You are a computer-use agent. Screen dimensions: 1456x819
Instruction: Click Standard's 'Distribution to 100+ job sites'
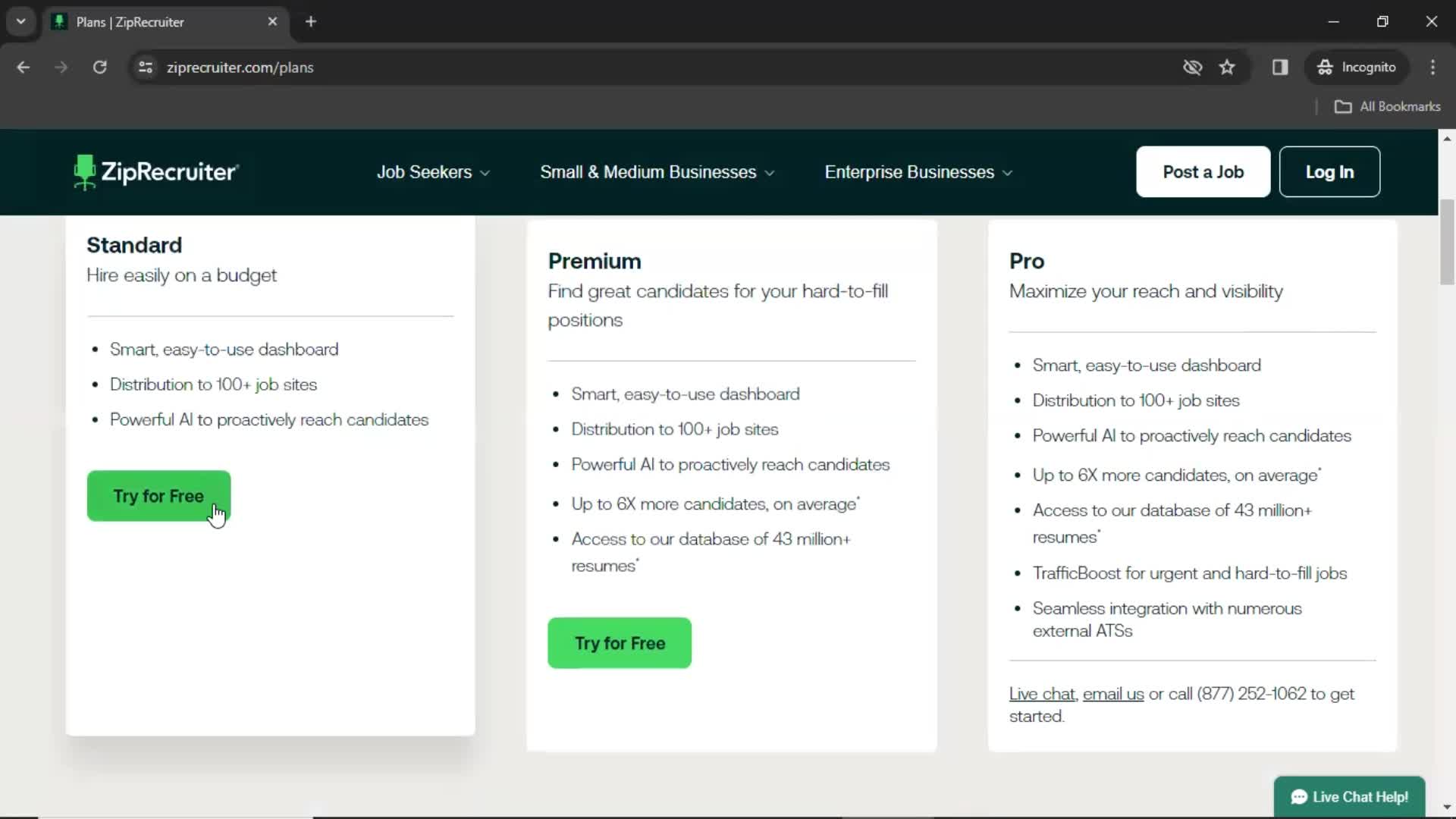tap(213, 384)
